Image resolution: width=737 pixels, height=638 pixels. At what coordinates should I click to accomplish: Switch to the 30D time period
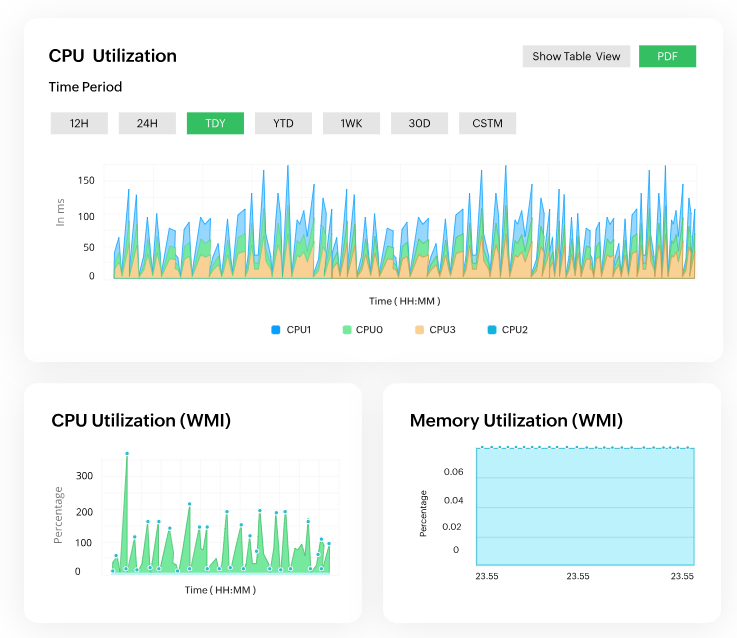coord(419,124)
